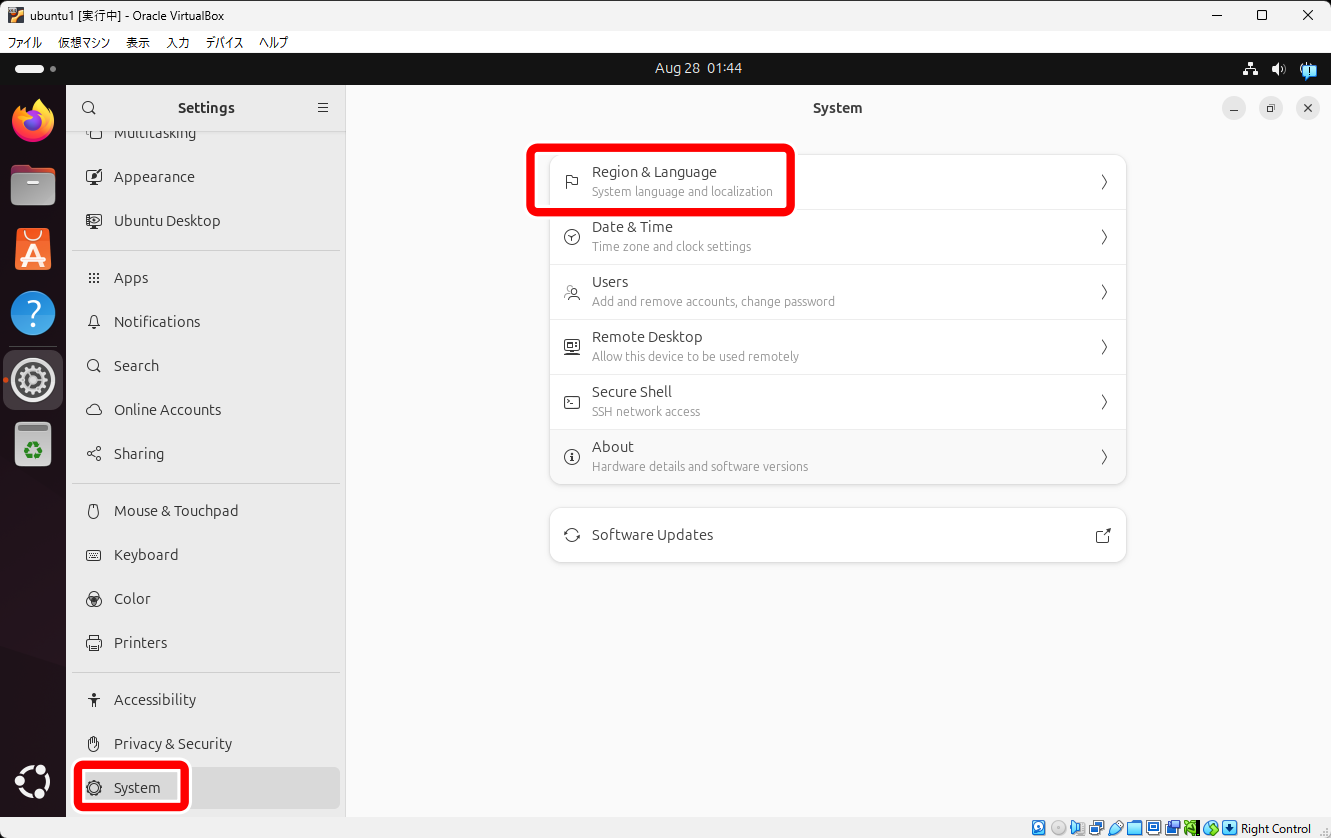Select Mouse & Touchpad in sidebar

click(x=206, y=511)
